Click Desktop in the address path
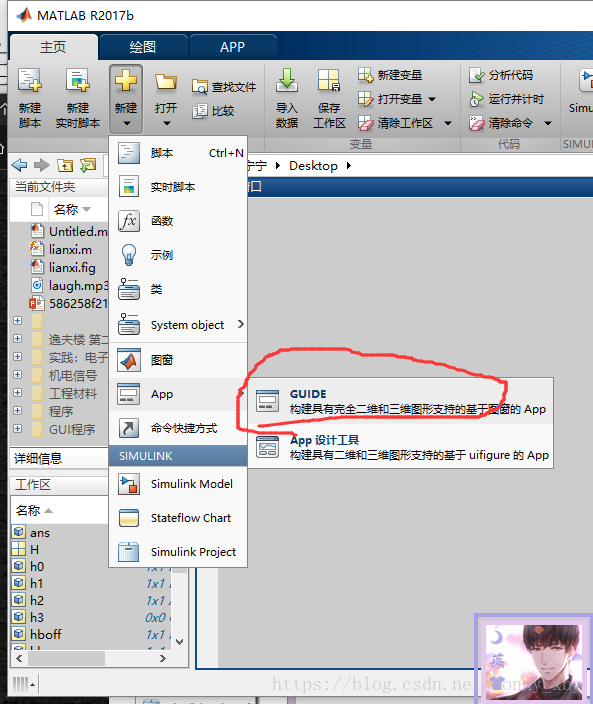The width and height of the screenshot is (593, 704). click(313, 166)
